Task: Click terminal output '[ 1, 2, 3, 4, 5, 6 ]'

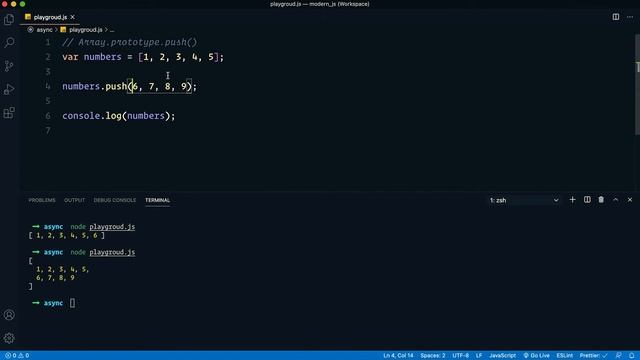Action: (67, 236)
